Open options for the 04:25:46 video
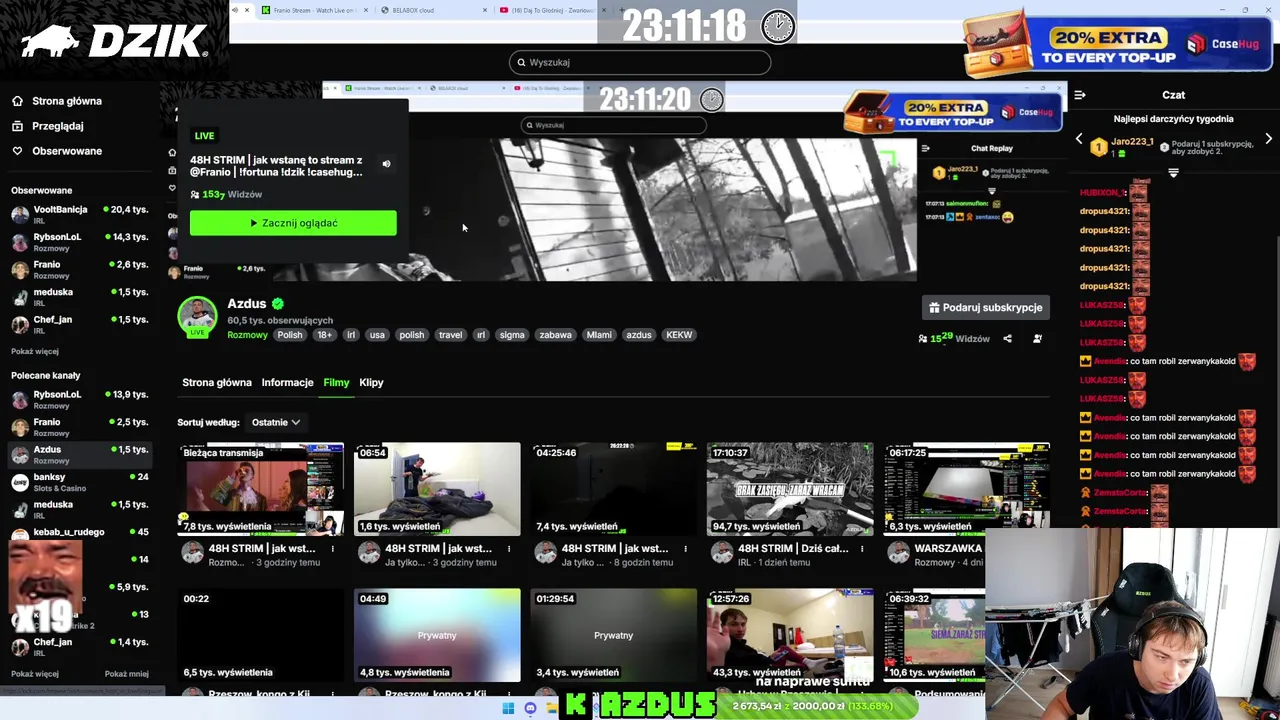This screenshot has width=1280, height=720. 685,549
